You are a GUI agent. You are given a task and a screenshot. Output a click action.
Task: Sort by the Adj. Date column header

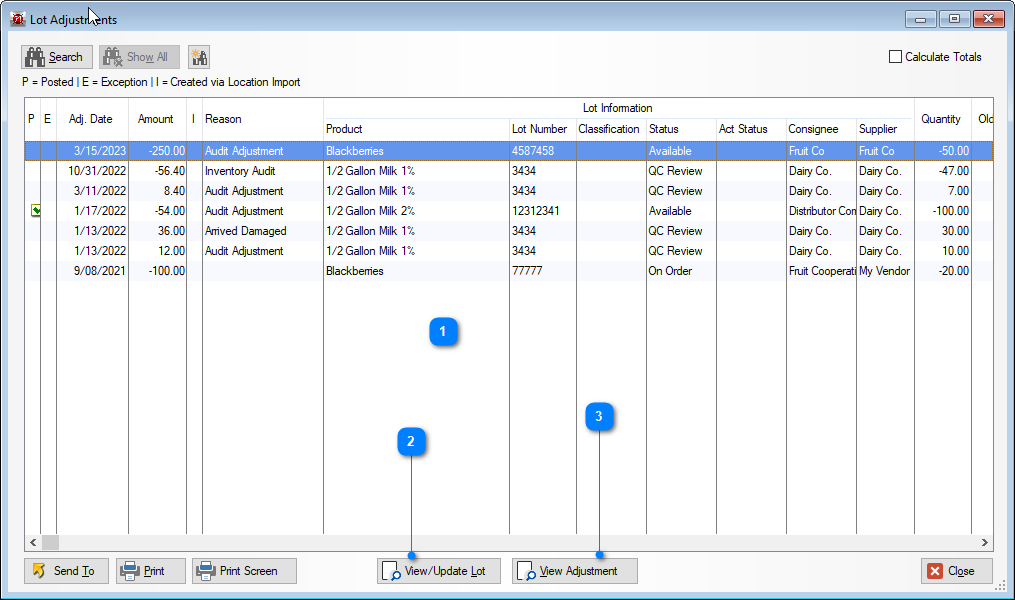pos(91,119)
